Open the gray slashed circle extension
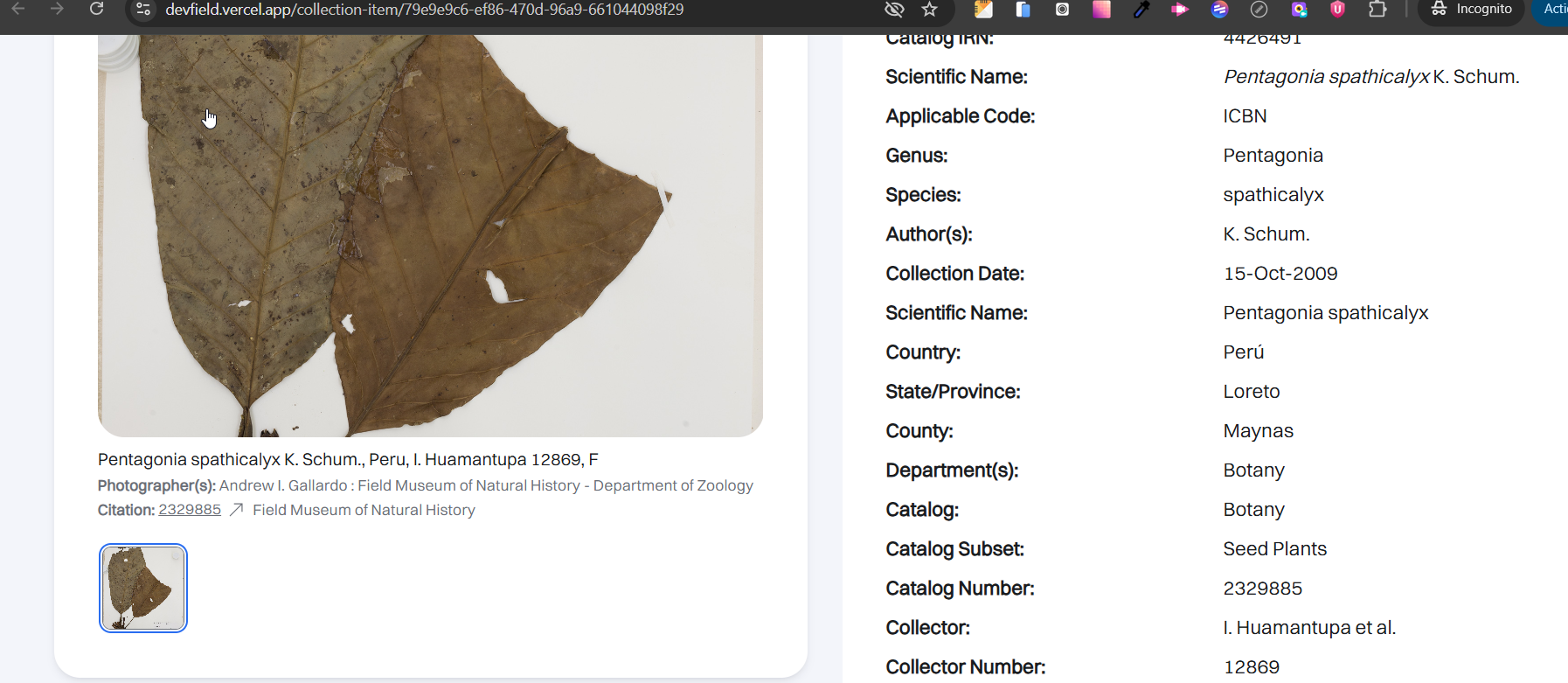The width and height of the screenshot is (1568, 683). pyautogui.click(x=1259, y=10)
